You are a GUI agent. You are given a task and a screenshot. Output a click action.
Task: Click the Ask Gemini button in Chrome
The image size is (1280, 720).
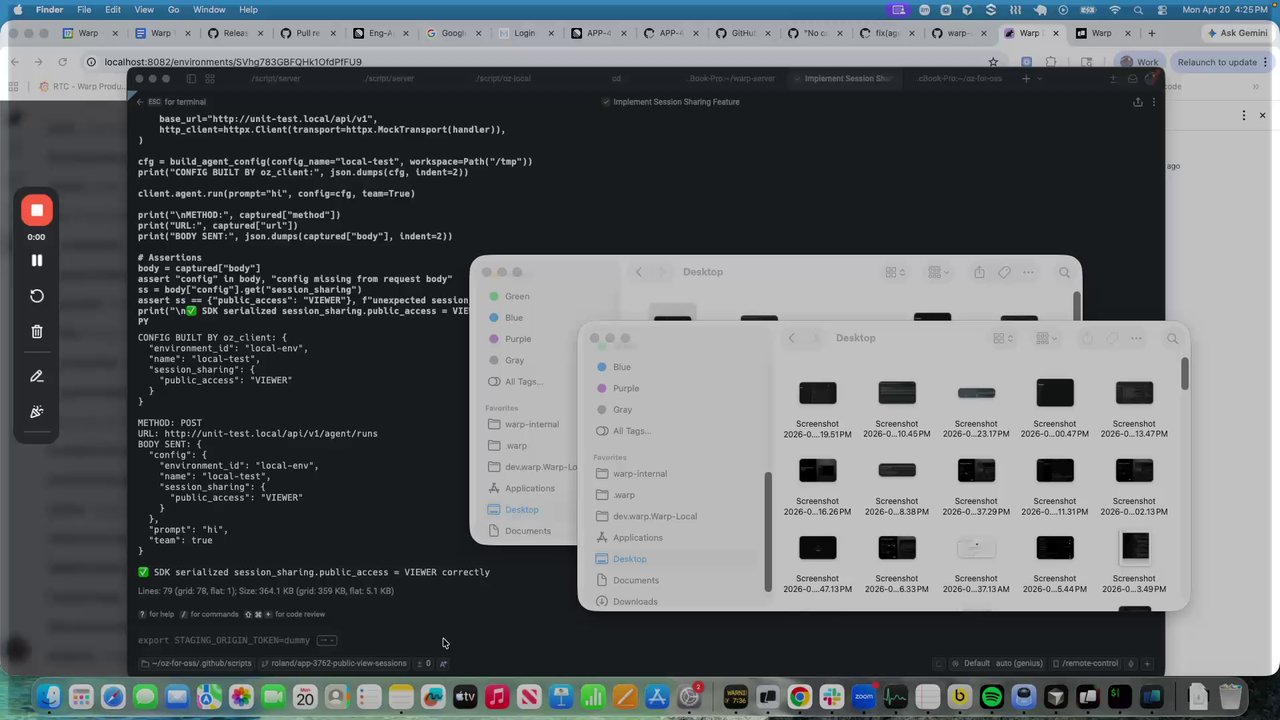1237,33
